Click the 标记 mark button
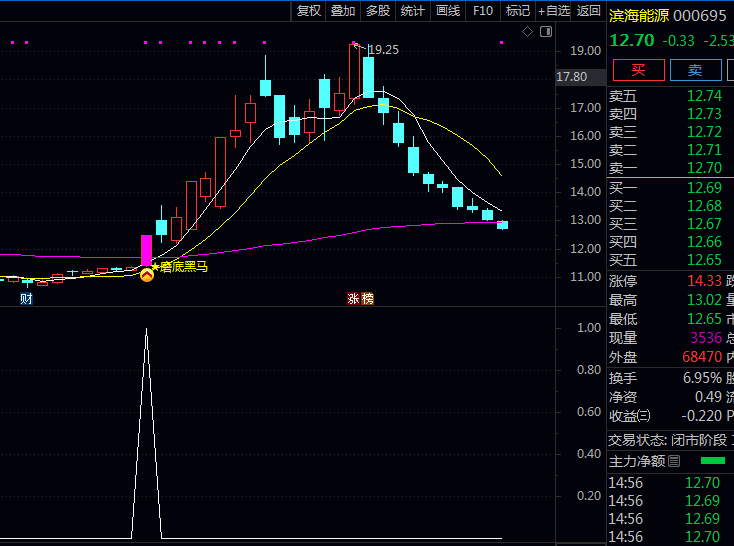This screenshot has width=734, height=546. click(x=518, y=11)
